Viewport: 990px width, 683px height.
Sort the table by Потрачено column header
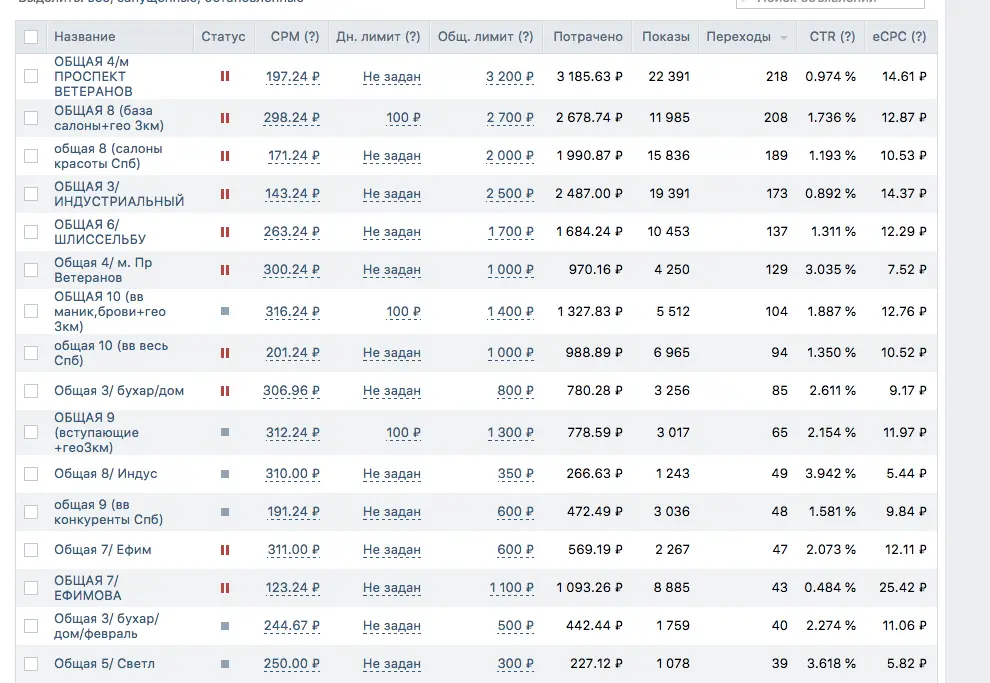(x=588, y=37)
